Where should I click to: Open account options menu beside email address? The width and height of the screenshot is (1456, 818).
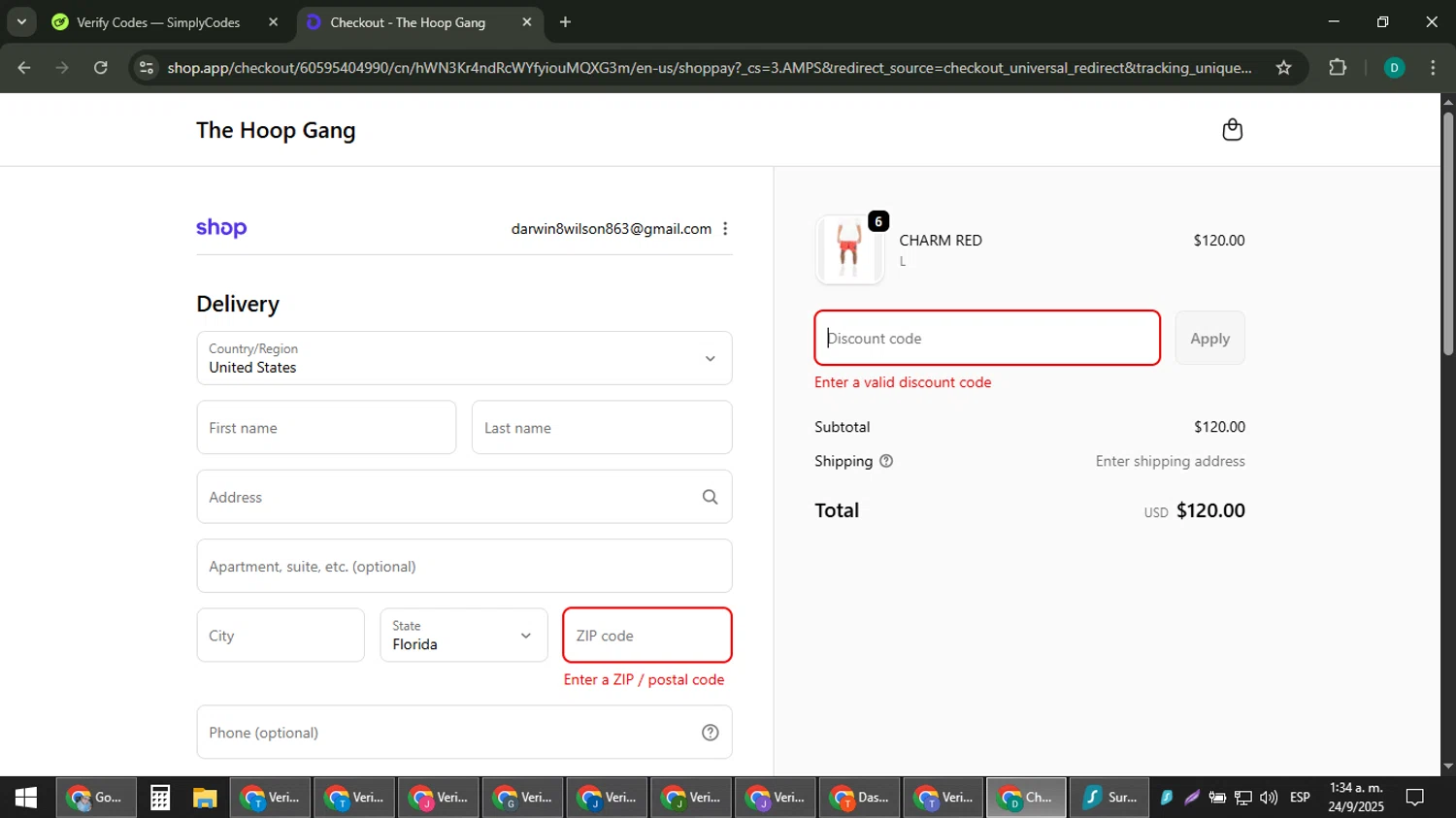725,229
